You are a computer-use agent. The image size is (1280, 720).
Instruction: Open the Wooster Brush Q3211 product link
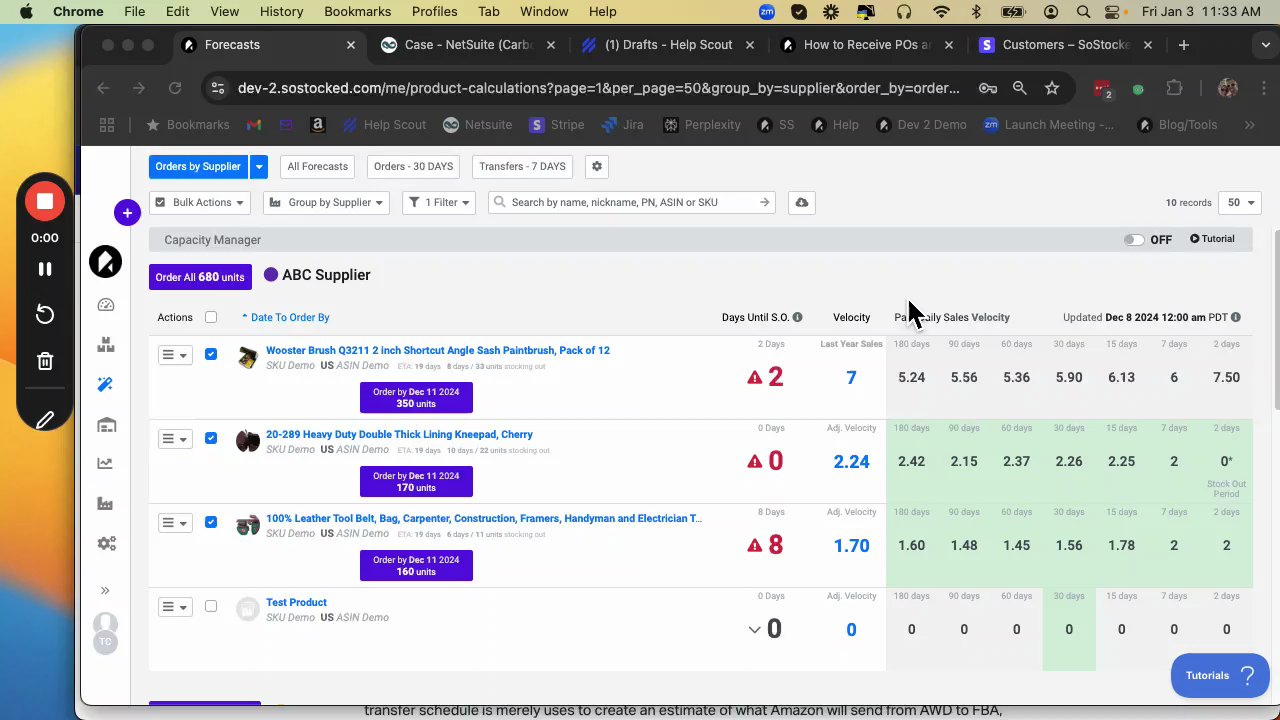tap(438, 351)
